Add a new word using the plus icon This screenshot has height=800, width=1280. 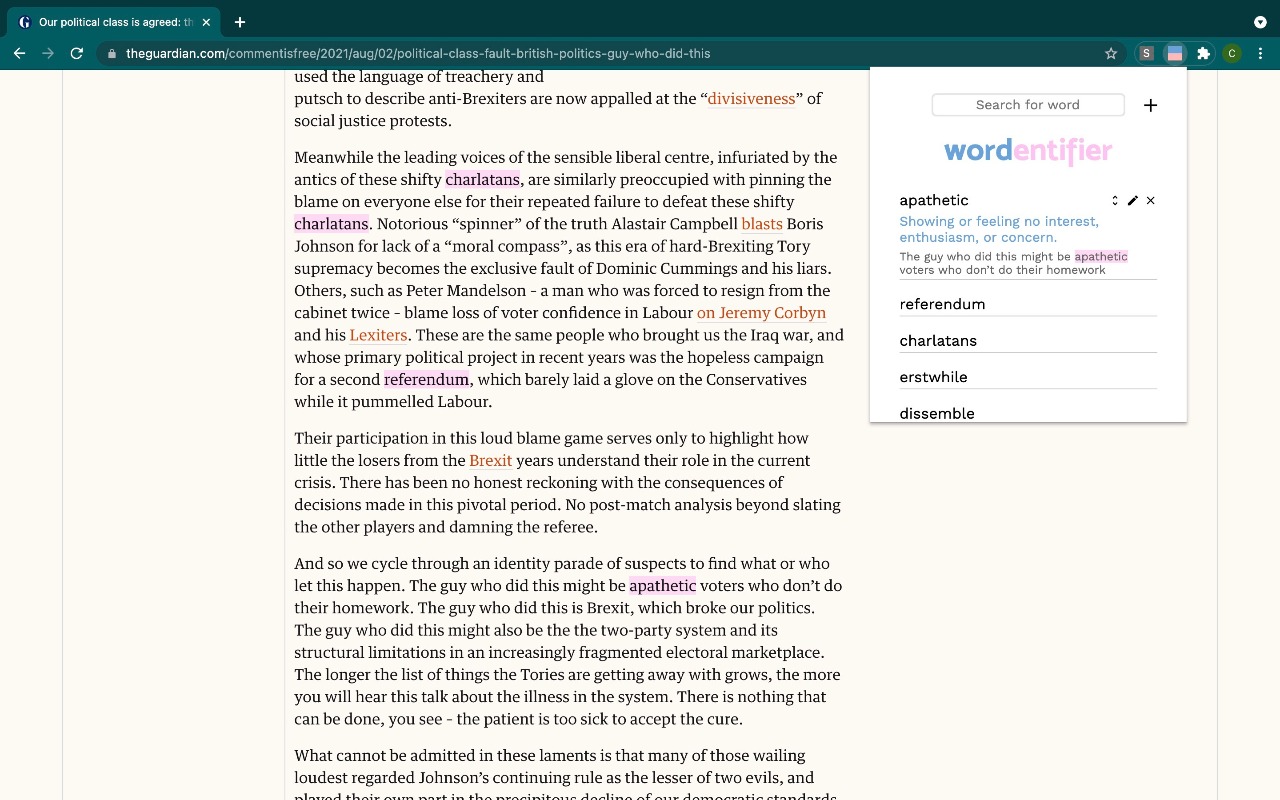(1150, 104)
